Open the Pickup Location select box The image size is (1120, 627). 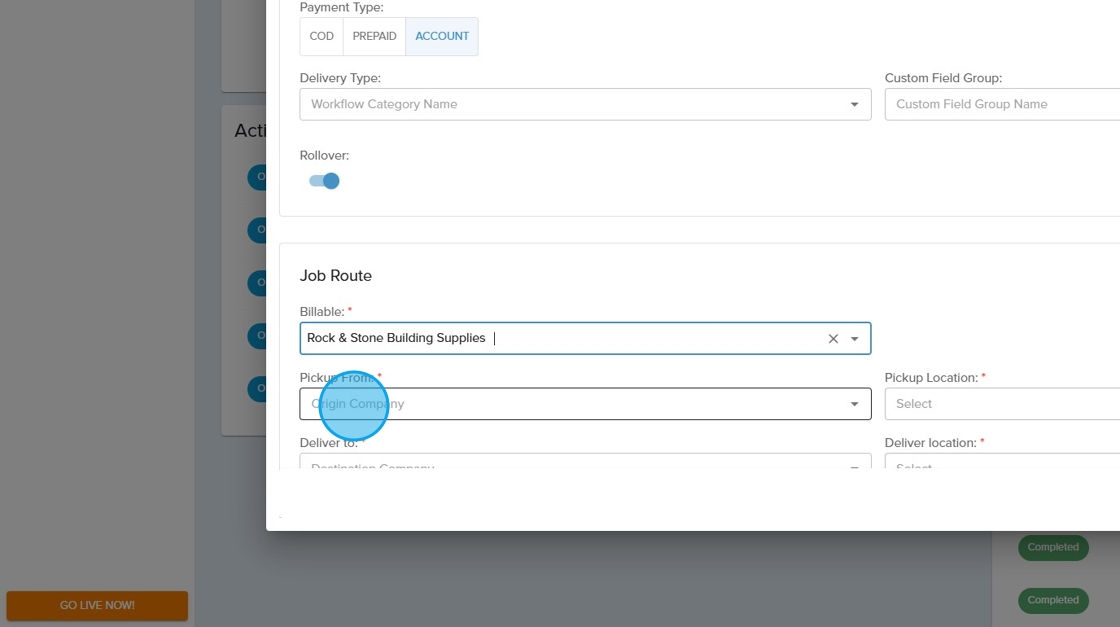(x=1000, y=404)
